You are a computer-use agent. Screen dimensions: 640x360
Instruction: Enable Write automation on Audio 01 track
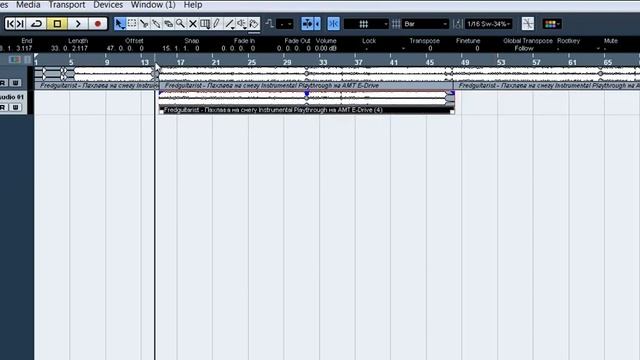pos(15,107)
